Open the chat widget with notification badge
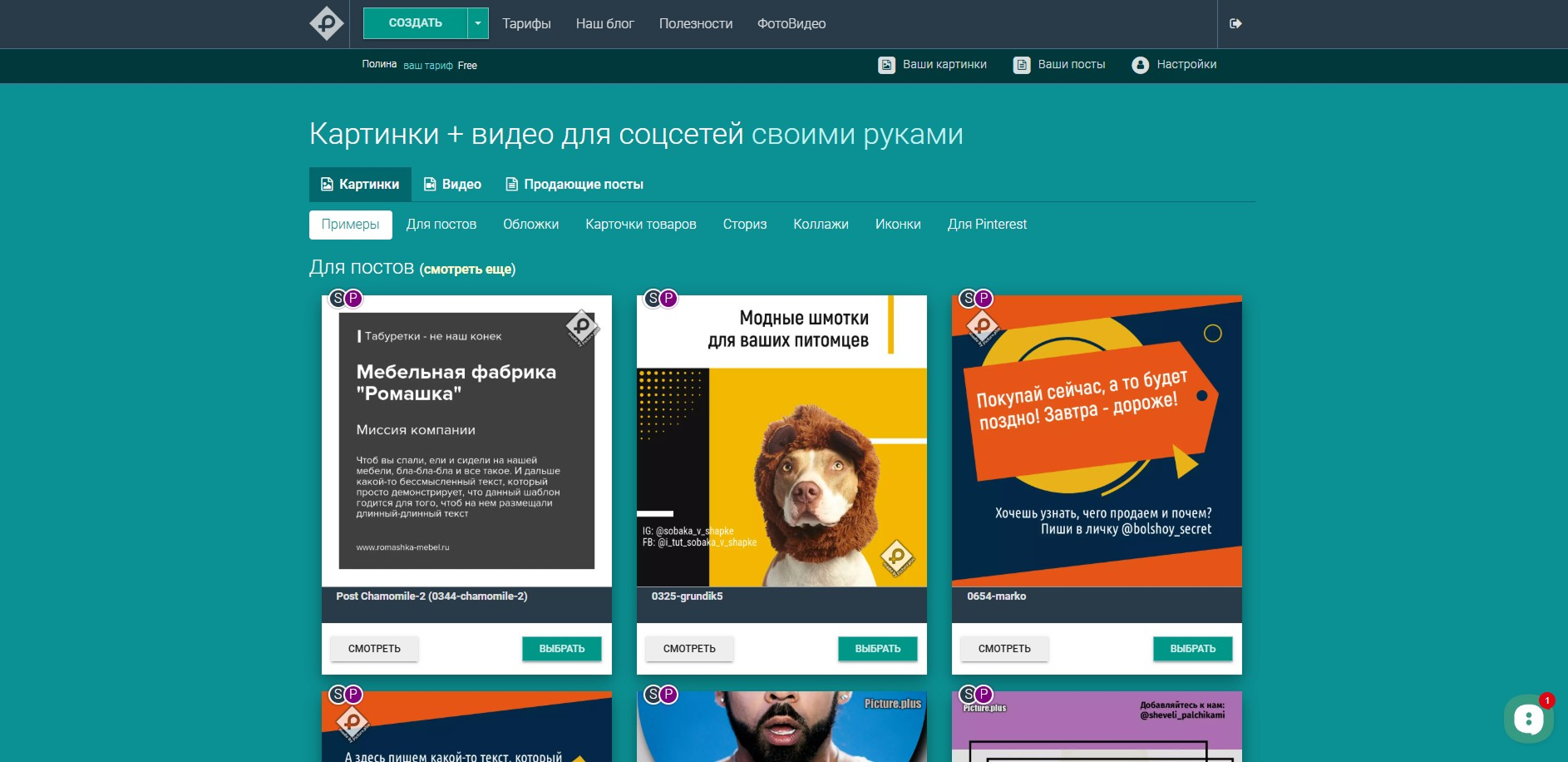This screenshot has height=762, width=1568. (x=1528, y=719)
